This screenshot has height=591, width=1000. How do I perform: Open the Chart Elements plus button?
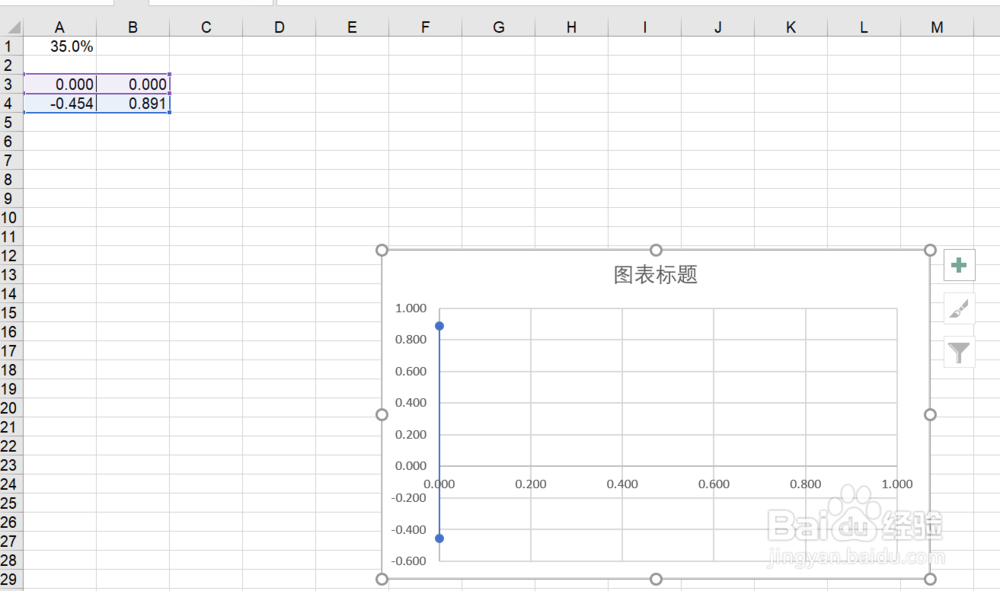point(958,264)
